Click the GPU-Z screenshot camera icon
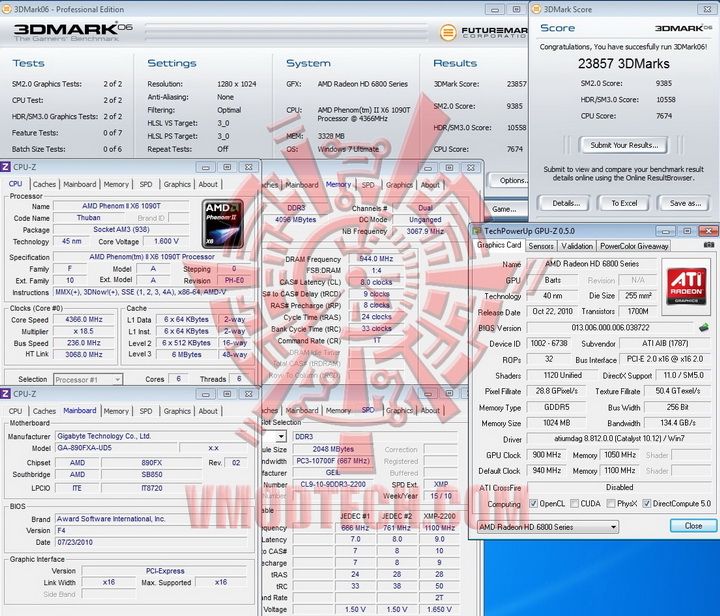The height and width of the screenshot is (616, 720). click(709, 245)
